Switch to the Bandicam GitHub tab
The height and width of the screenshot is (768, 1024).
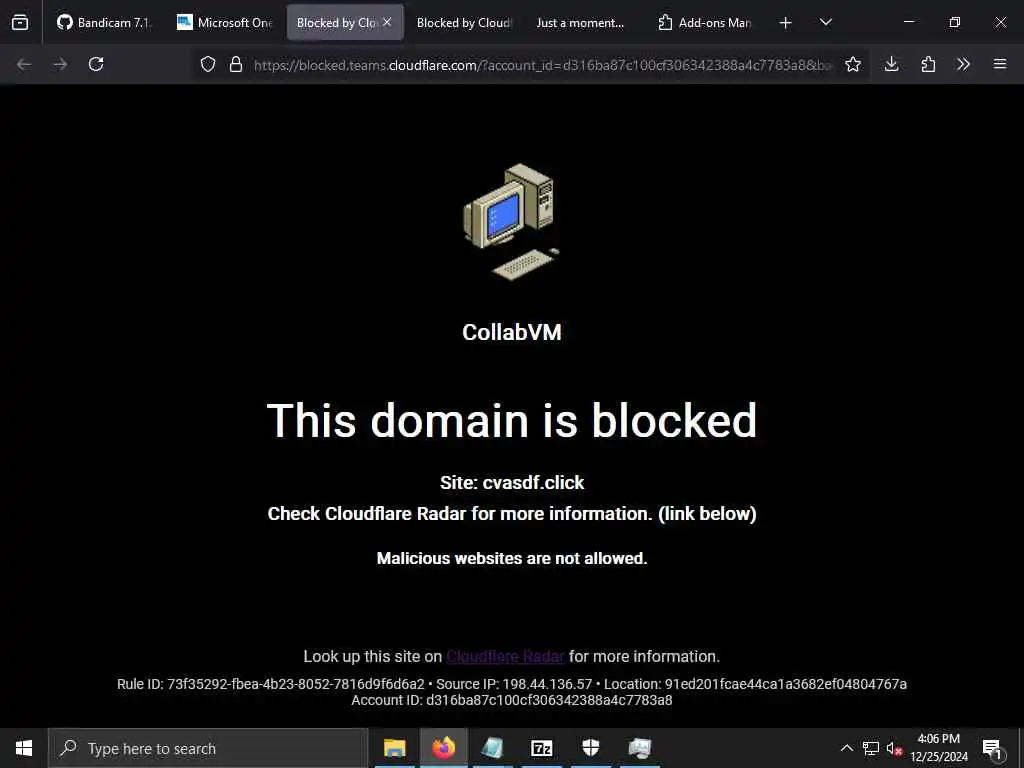(x=103, y=22)
